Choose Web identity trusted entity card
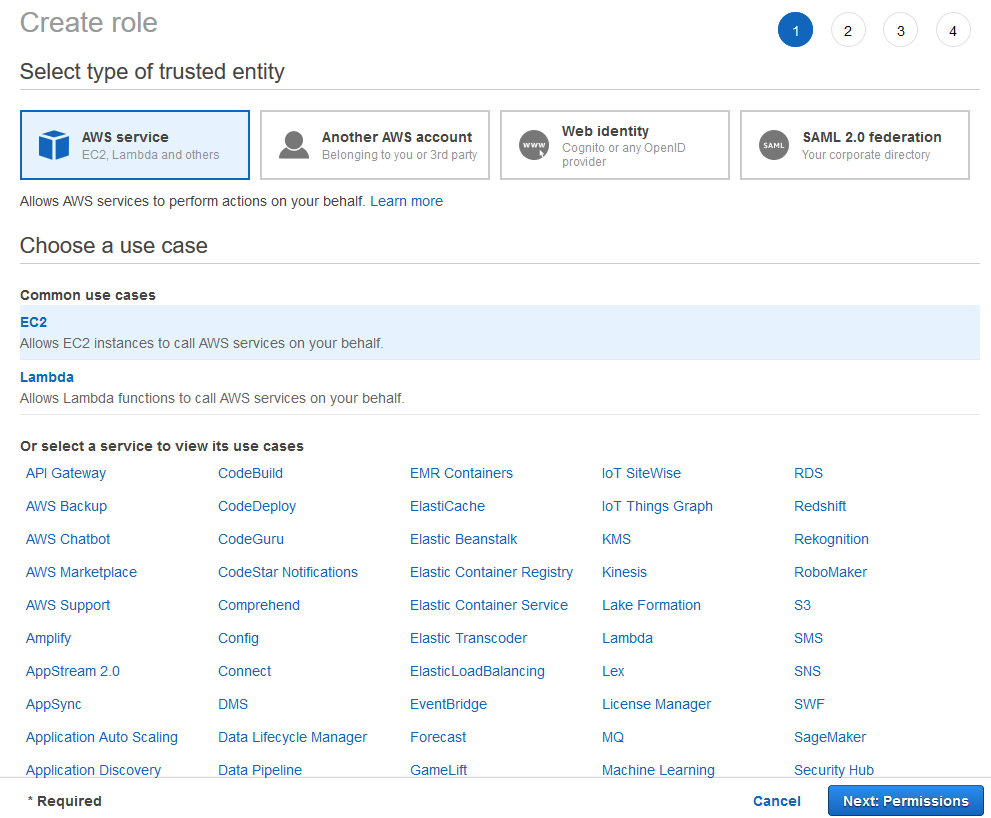991x818 pixels. pos(615,145)
